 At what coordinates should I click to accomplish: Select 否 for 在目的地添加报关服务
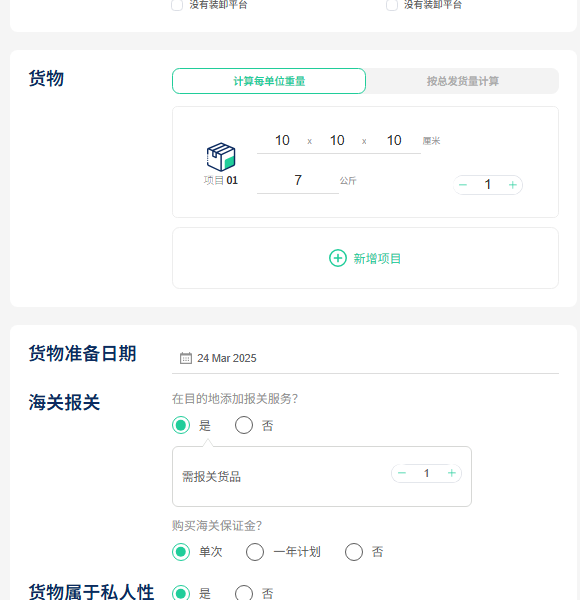coord(244,425)
